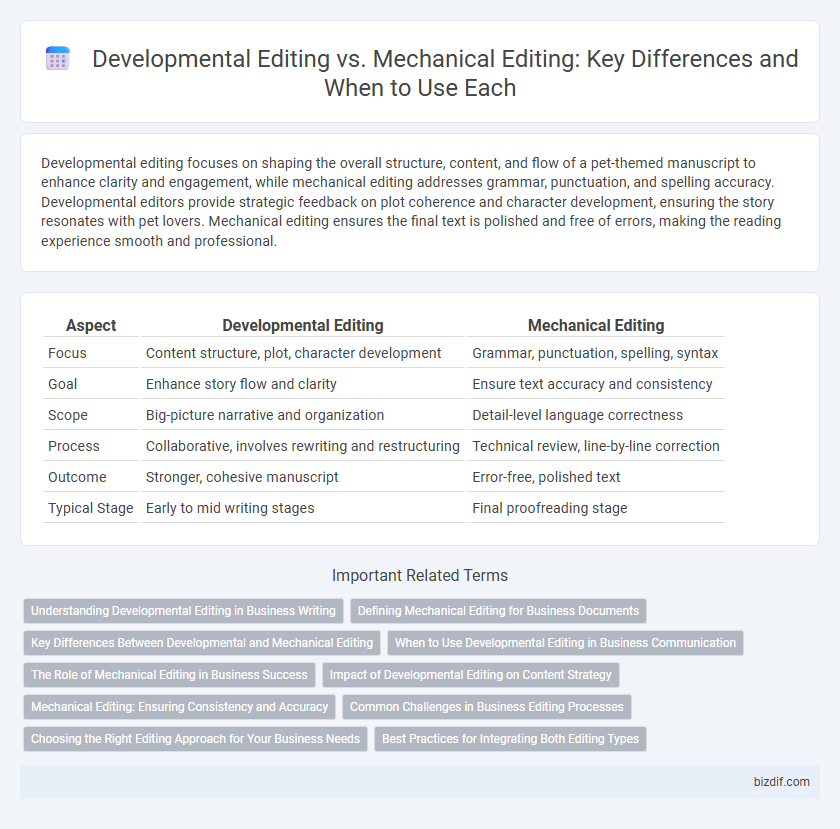
Task: Open Impact of Developmental Editing on Content Strategy
Action: [470, 675]
